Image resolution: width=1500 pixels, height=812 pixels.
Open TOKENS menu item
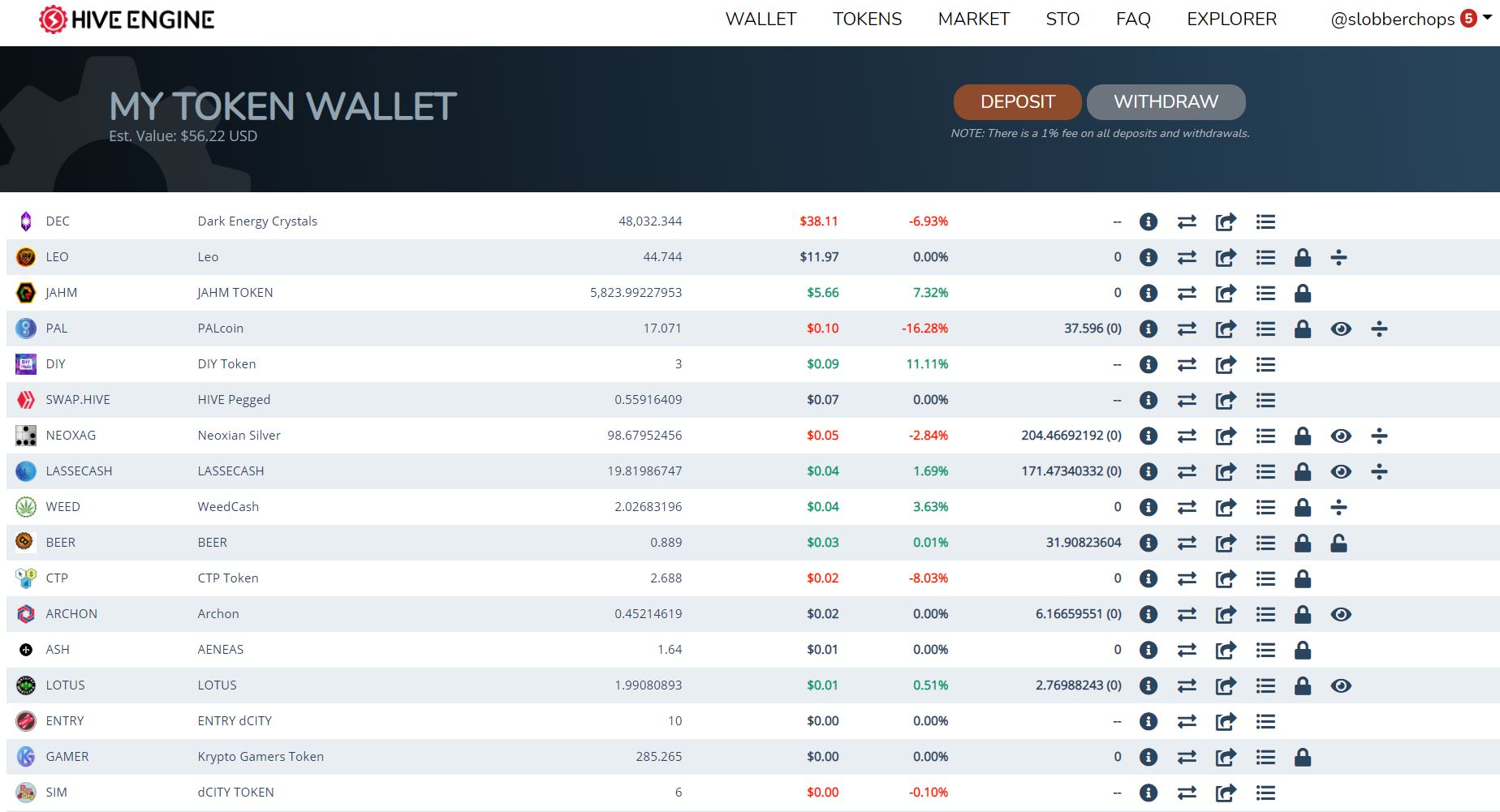867,19
